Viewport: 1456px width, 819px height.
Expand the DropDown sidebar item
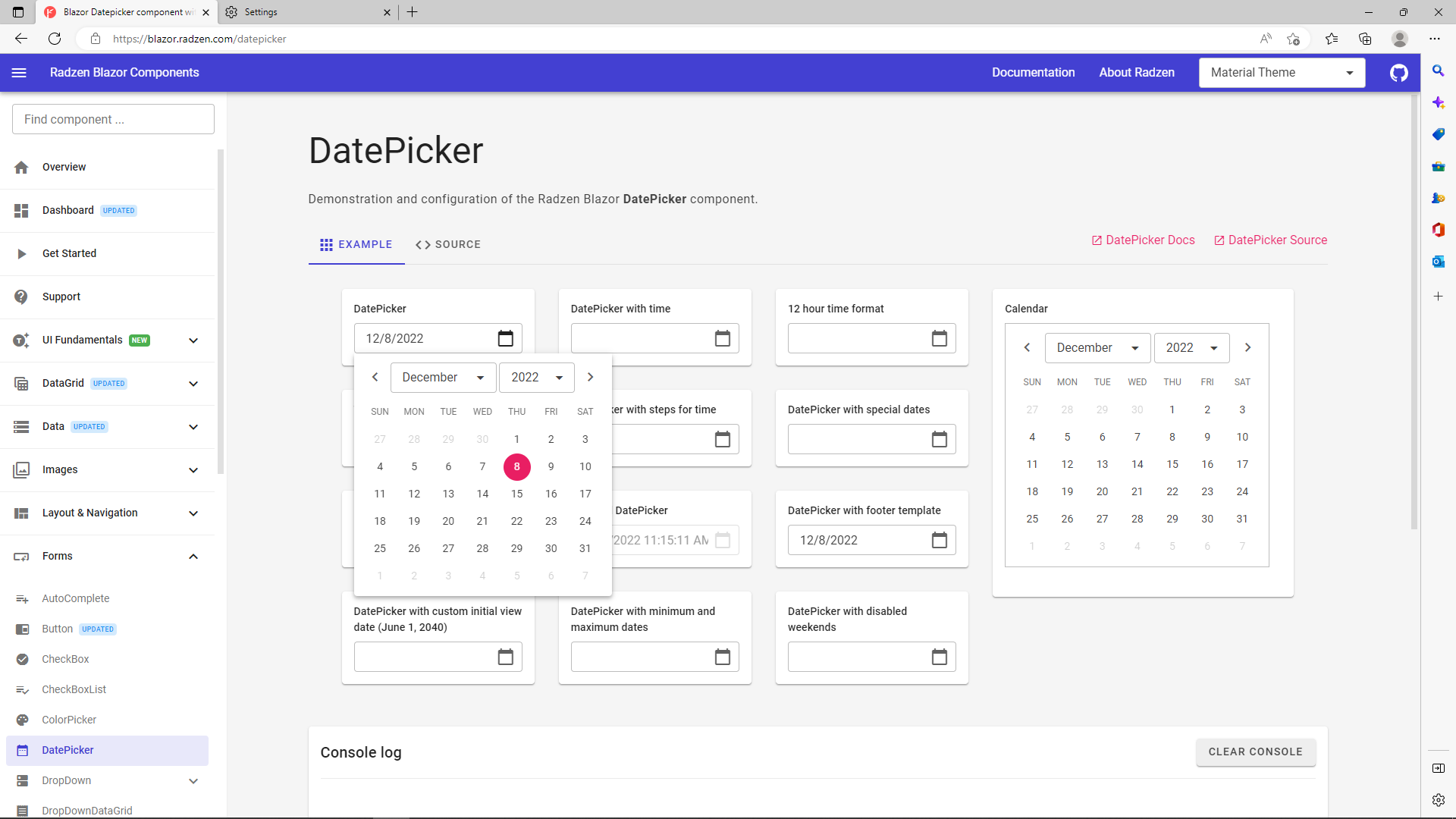click(193, 781)
